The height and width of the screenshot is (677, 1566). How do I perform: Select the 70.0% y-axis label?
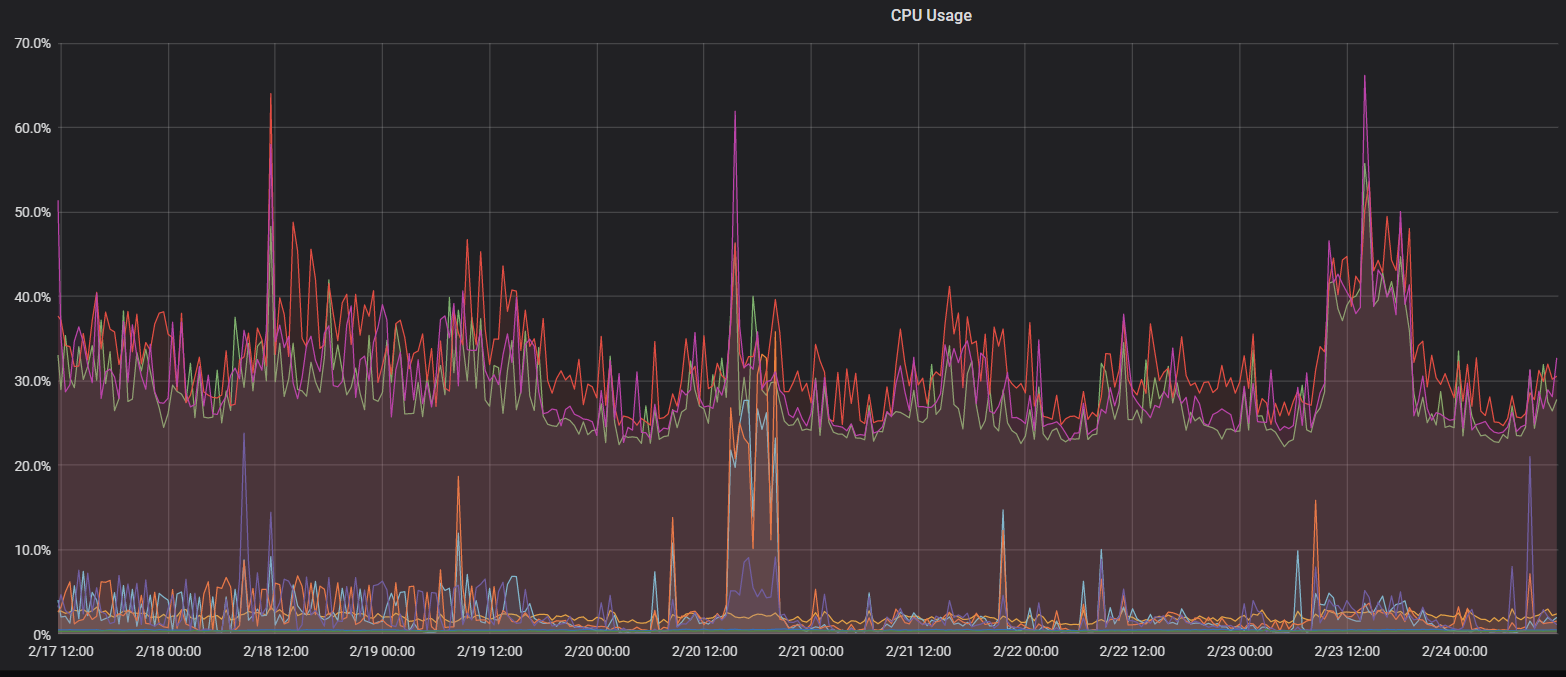click(32, 43)
